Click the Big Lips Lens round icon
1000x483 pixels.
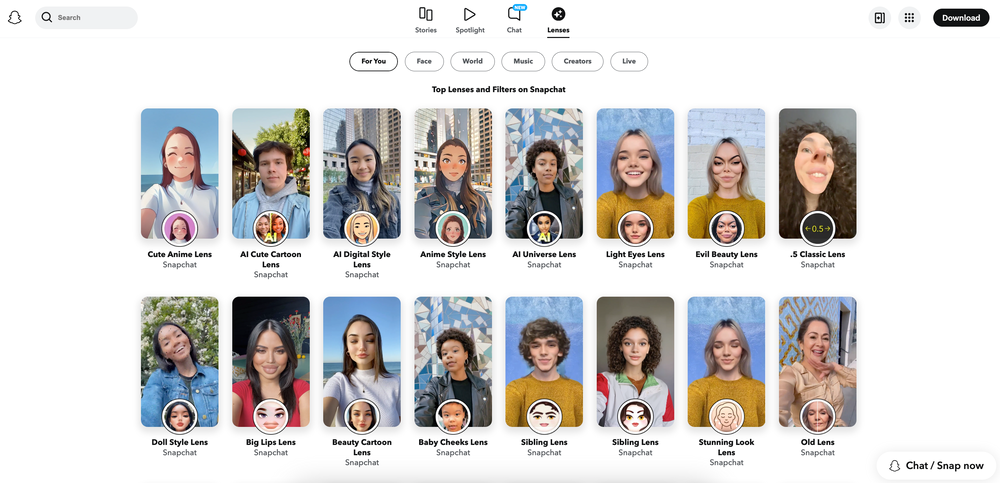pos(271,417)
